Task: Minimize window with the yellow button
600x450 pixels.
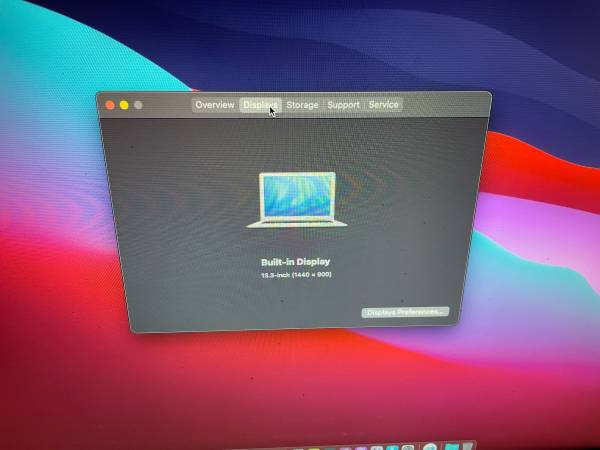Action: pyautogui.click(x=124, y=105)
